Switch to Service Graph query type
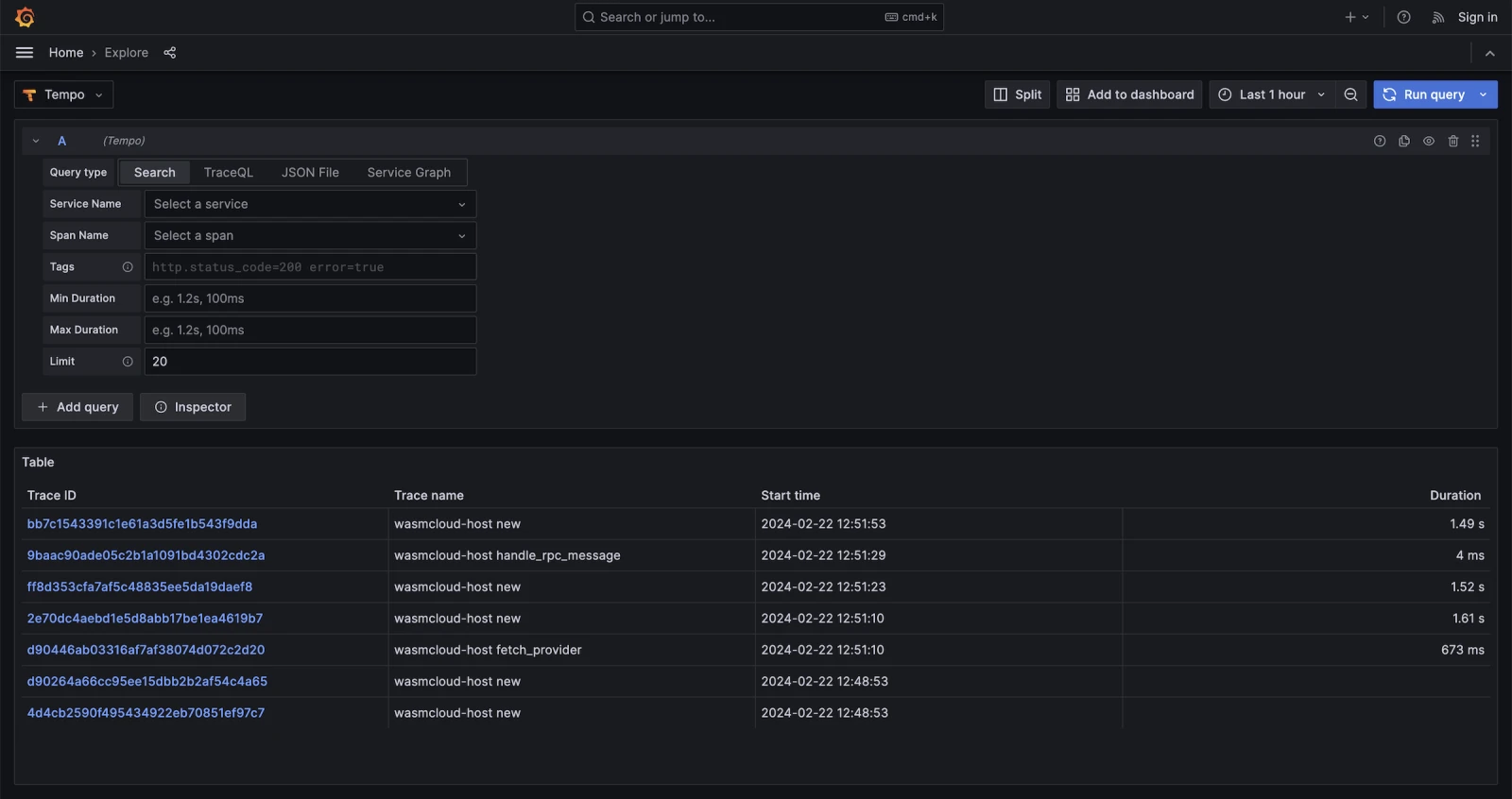The height and width of the screenshot is (799, 1512). pos(409,173)
